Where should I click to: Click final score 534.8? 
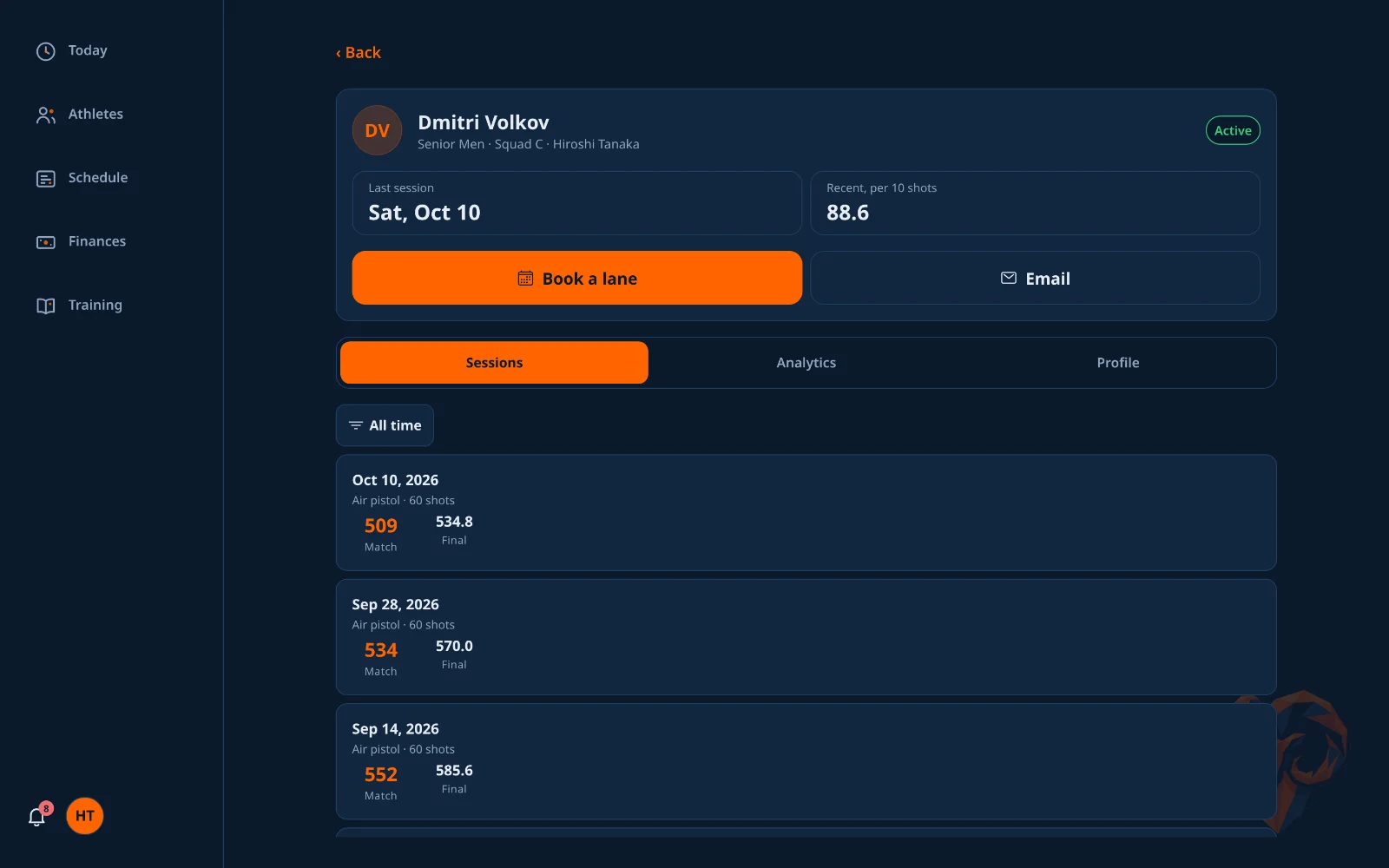pyautogui.click(x=454, y=522)
